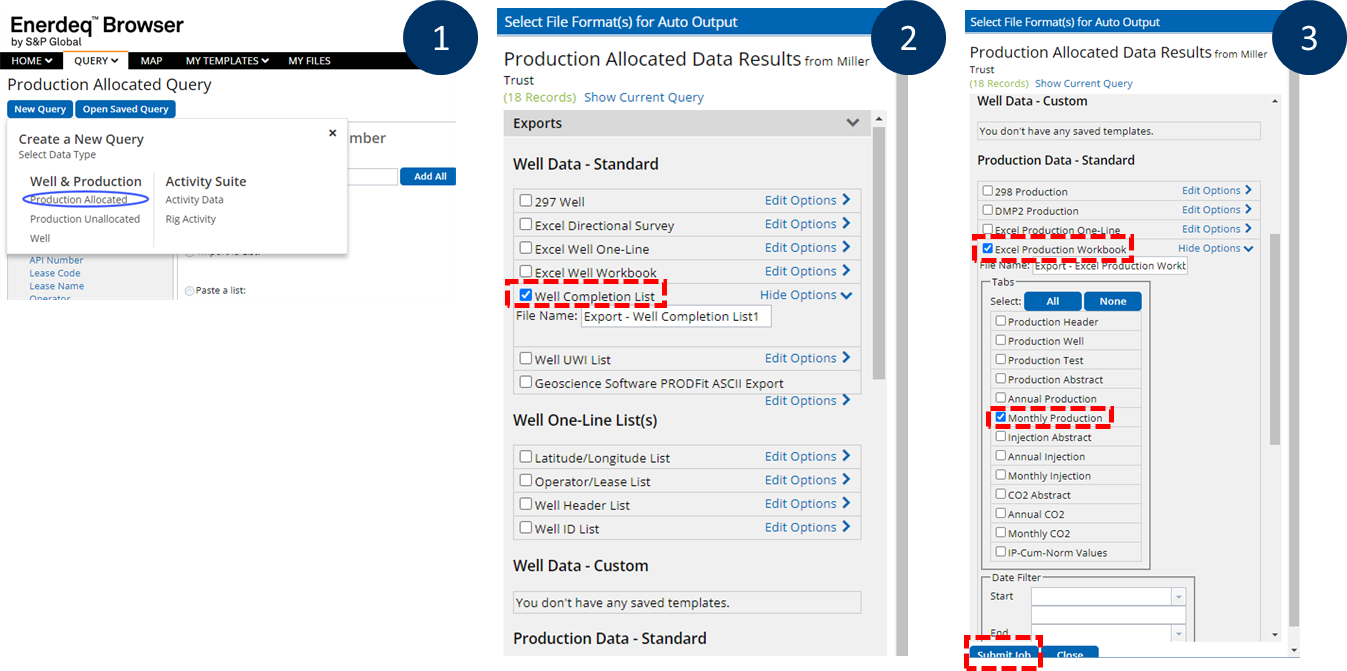
Task: Uncheck the Monthly Production tab checkbox
Action: [1000, 417]
